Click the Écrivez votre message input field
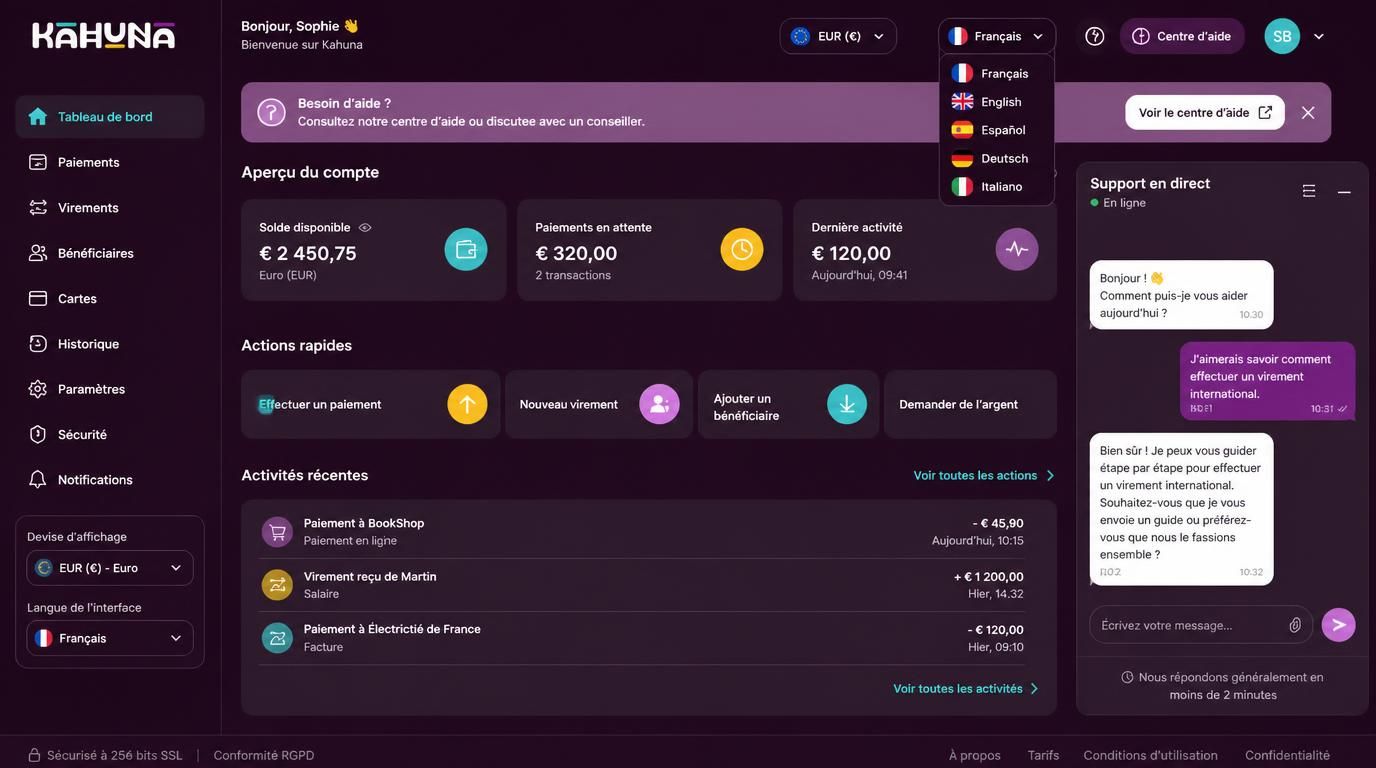Image resolution: width=1376 pixels, height=768 pixels. (x=1201, y=625)
